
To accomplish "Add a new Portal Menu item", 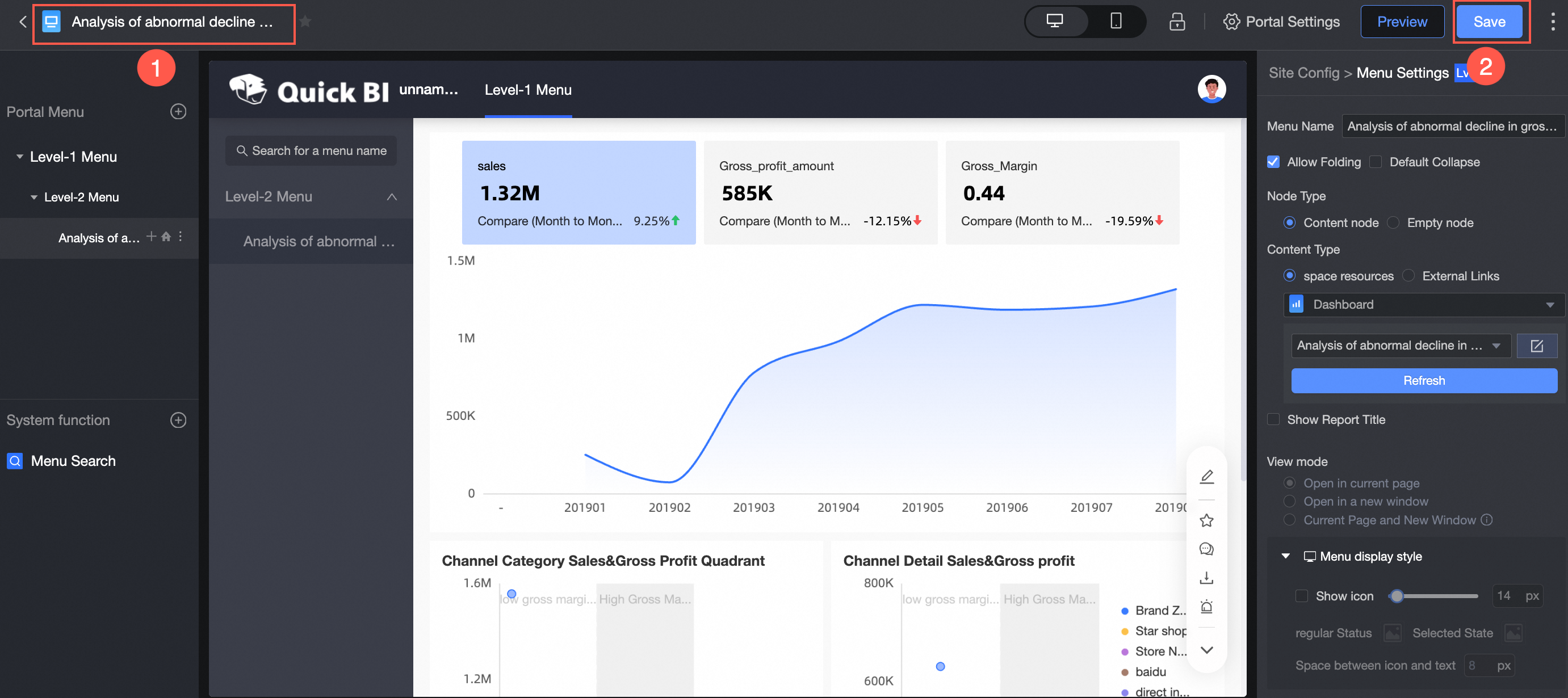I will point(178,111).
